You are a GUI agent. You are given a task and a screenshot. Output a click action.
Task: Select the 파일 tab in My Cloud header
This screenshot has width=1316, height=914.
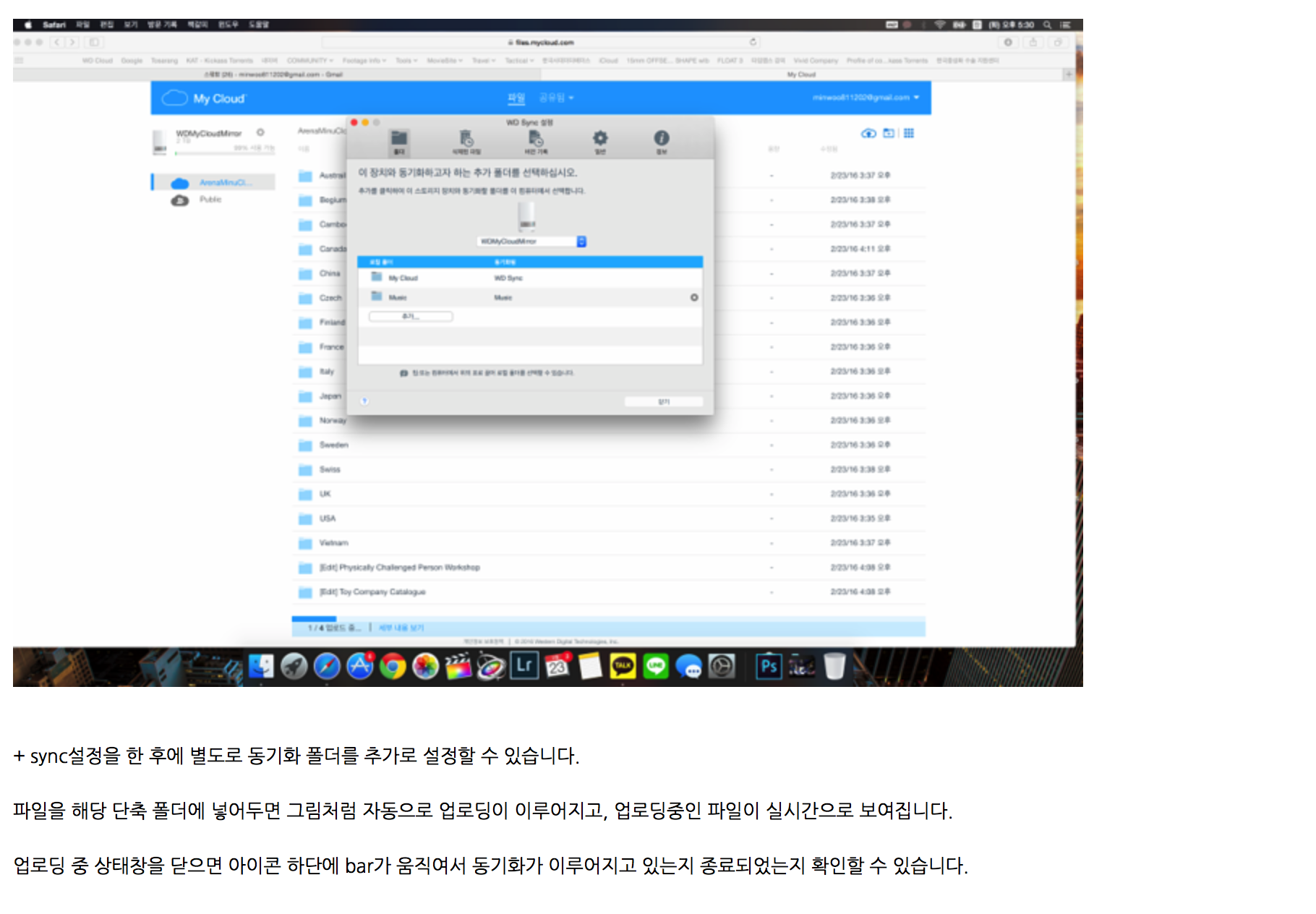click(516, 98)
